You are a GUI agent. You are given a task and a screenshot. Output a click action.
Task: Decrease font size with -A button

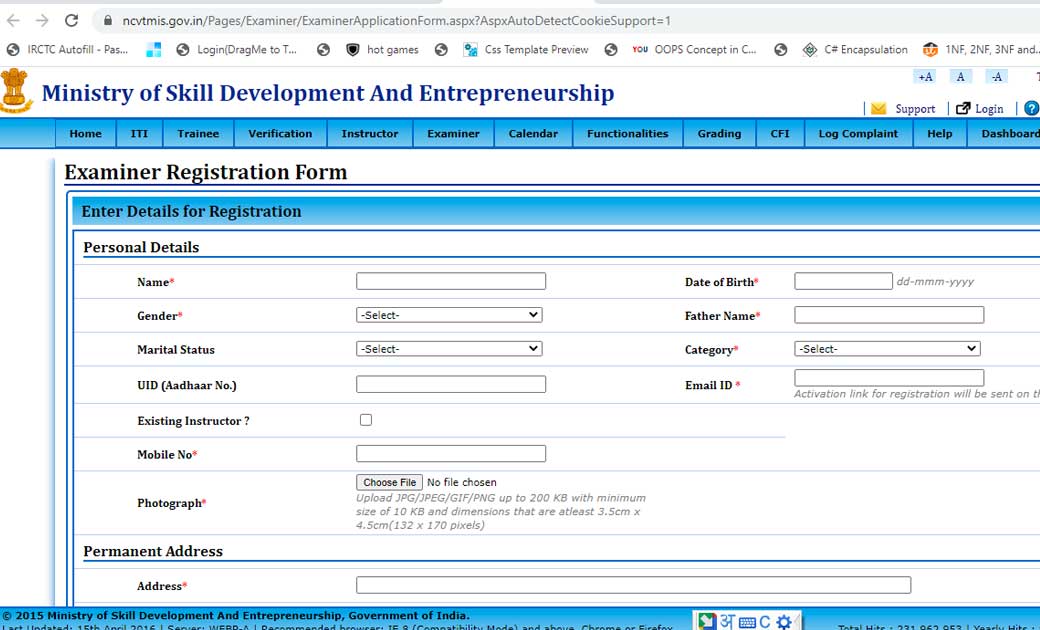coord(996,77)
